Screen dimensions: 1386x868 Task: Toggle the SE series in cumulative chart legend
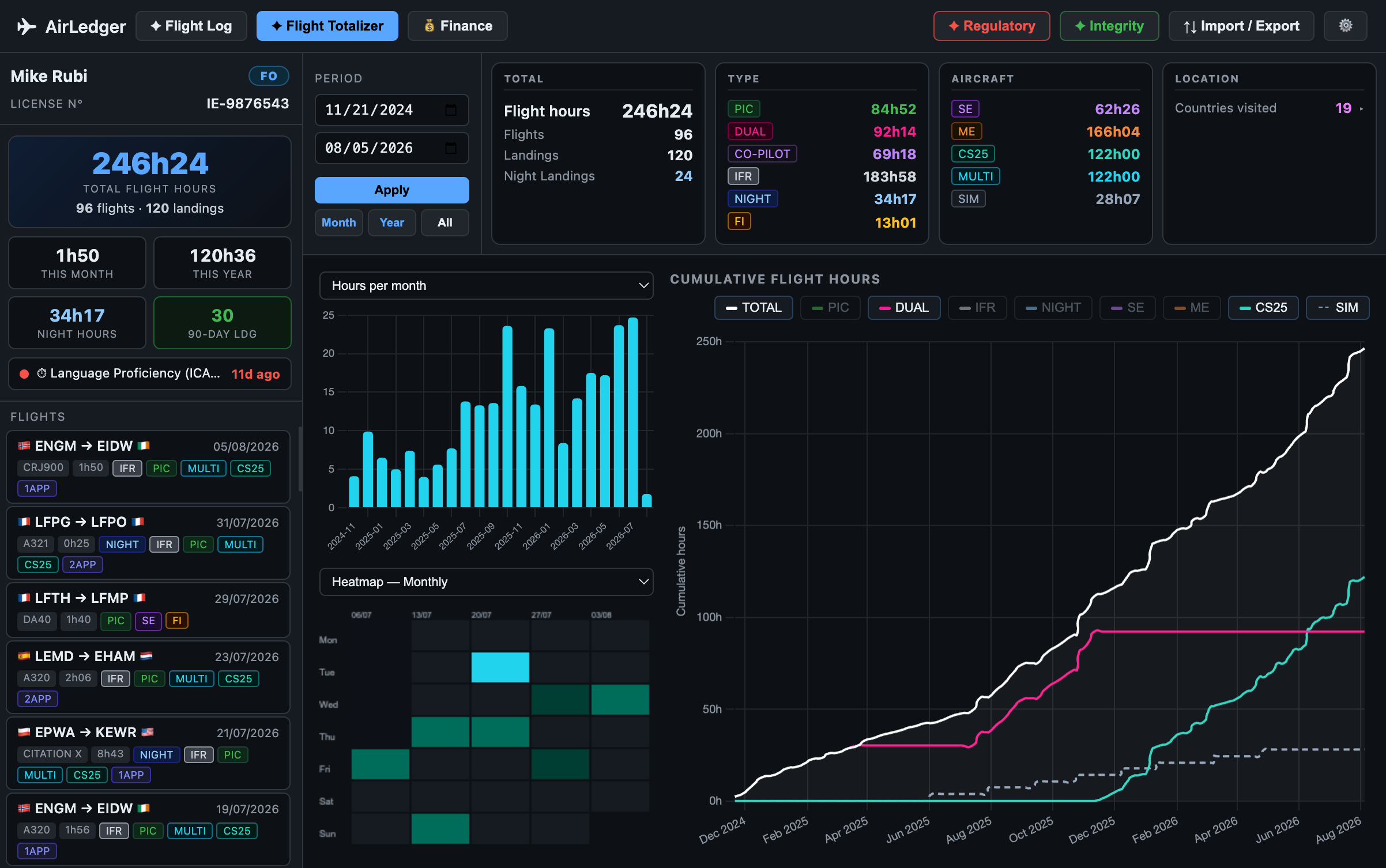tap(1127, 308)
